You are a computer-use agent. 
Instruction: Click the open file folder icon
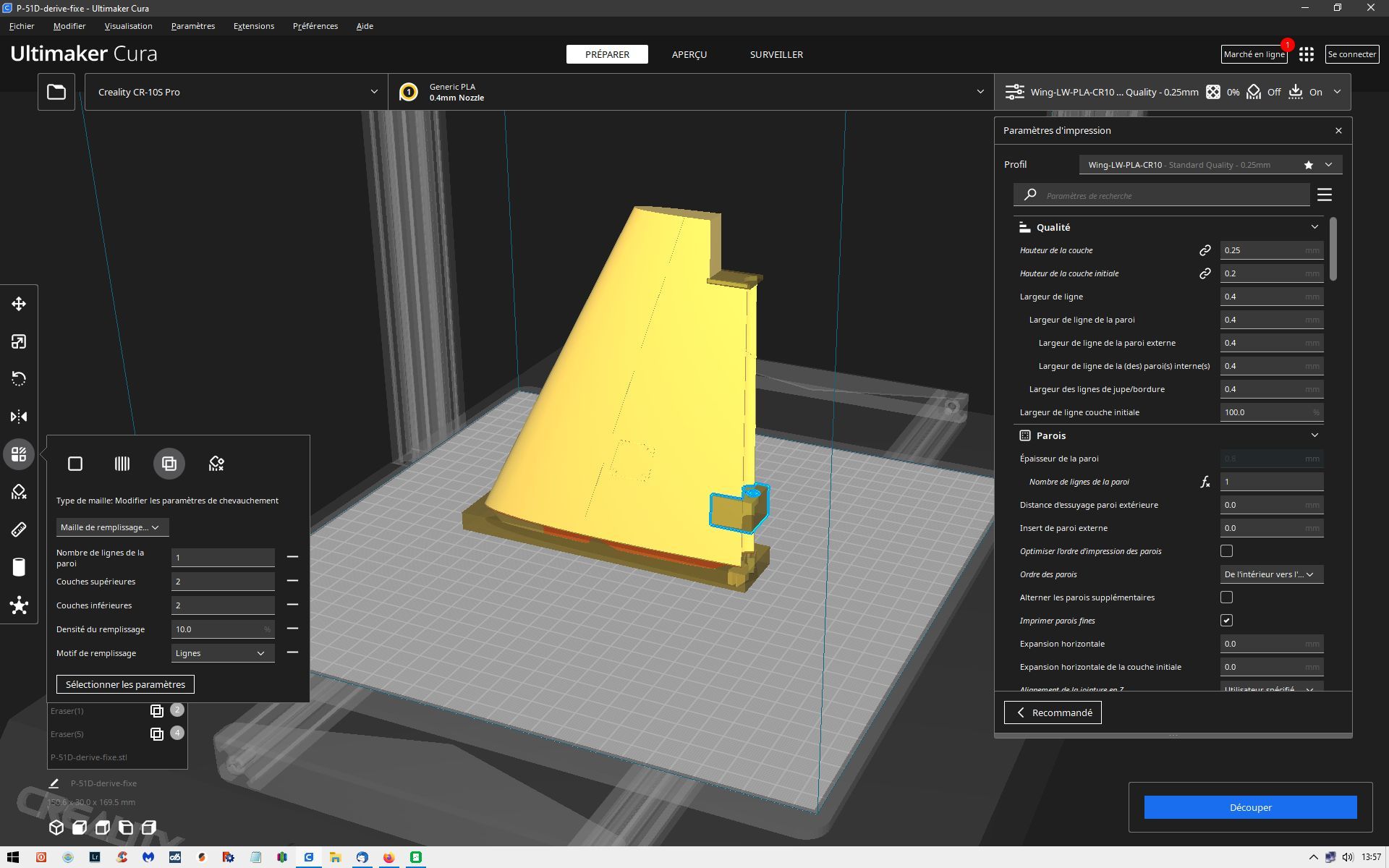(x=56, y=92)
